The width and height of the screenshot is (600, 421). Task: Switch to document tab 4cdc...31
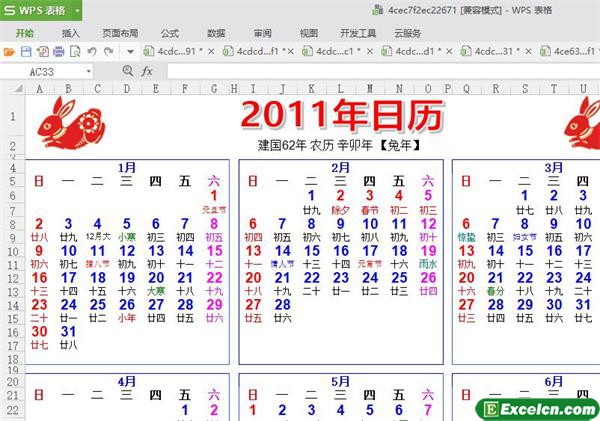497,51
